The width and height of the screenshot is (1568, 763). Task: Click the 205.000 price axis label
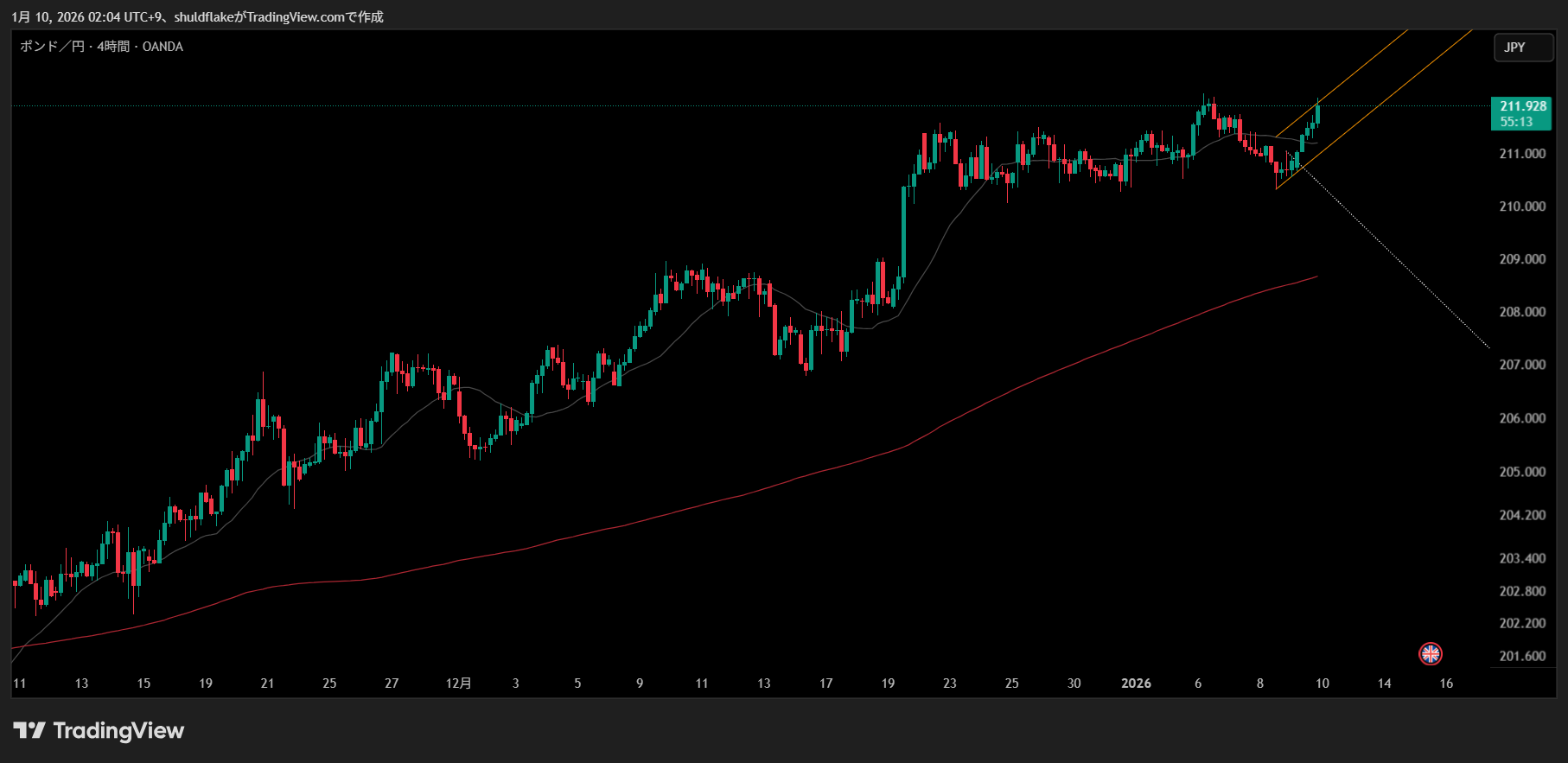point(1521,472)
